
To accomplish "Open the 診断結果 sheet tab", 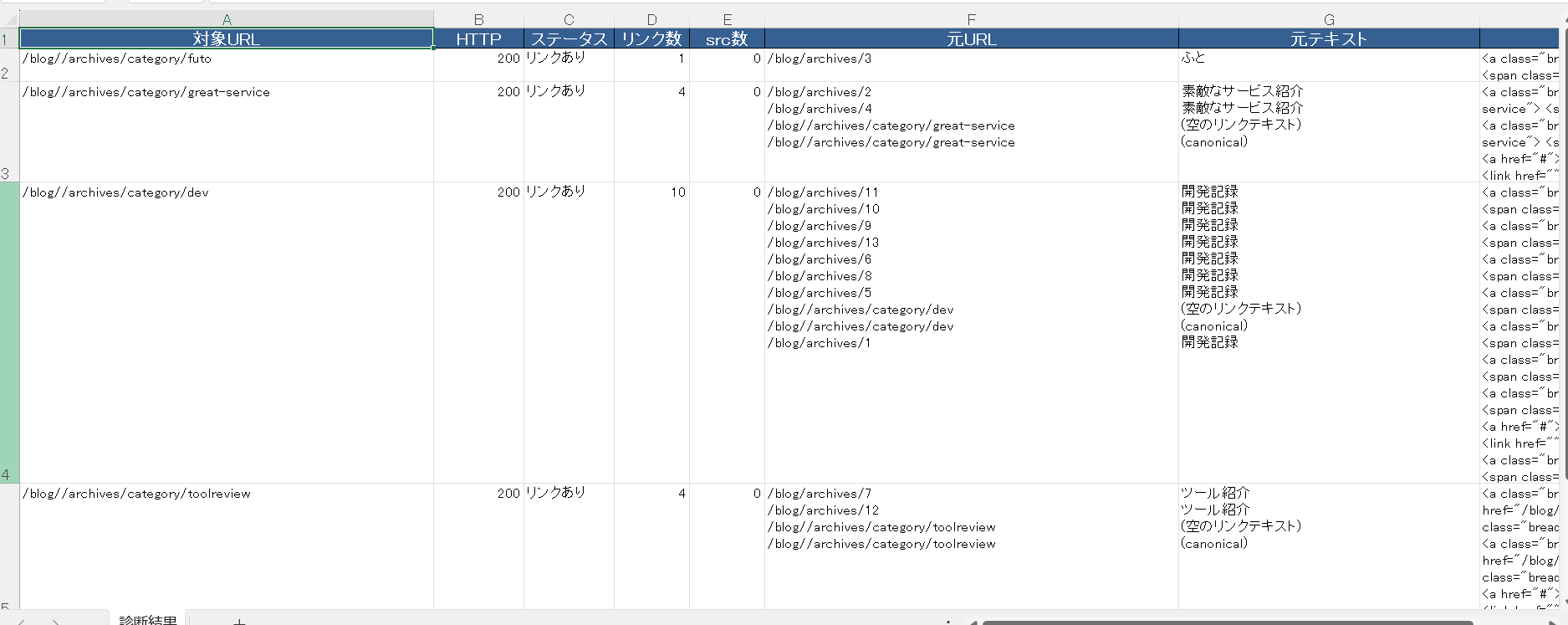I will click(x=147, y=619).
